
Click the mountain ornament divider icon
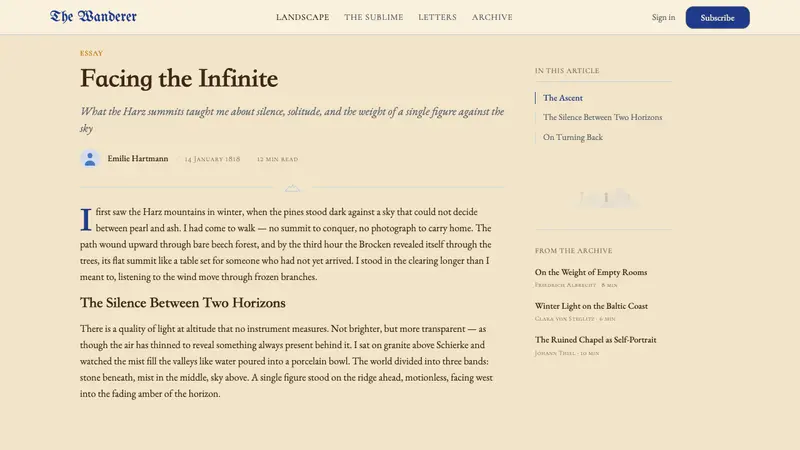pos(292,188)
